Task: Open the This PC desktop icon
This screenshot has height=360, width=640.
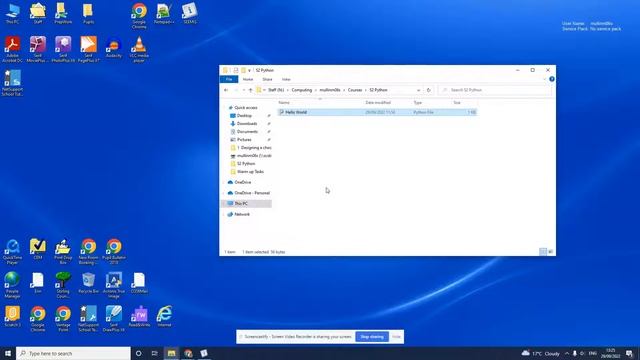Action: [12, 13]
